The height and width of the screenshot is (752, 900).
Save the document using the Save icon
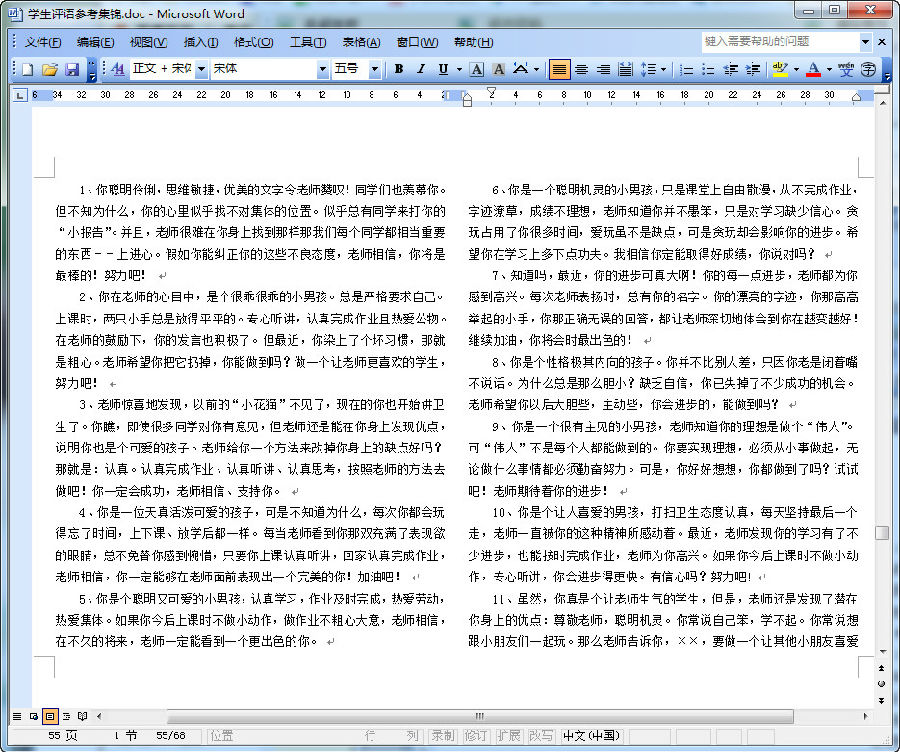[x=73, y=70]
